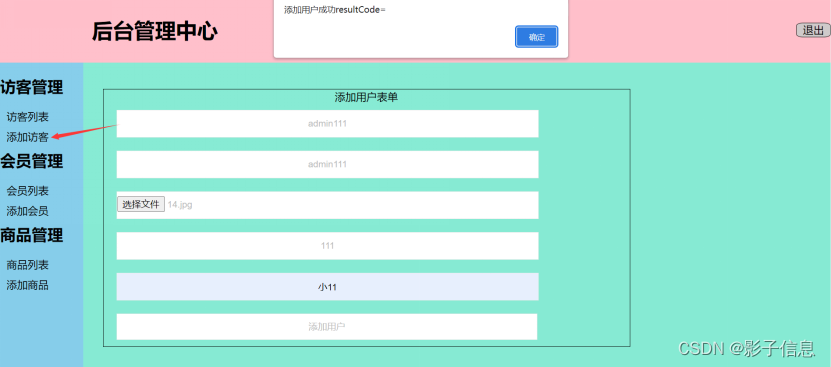This screenshot has width=831, height=367.
Task: Open the 添加会员 link
Action: tap(28, 211)
